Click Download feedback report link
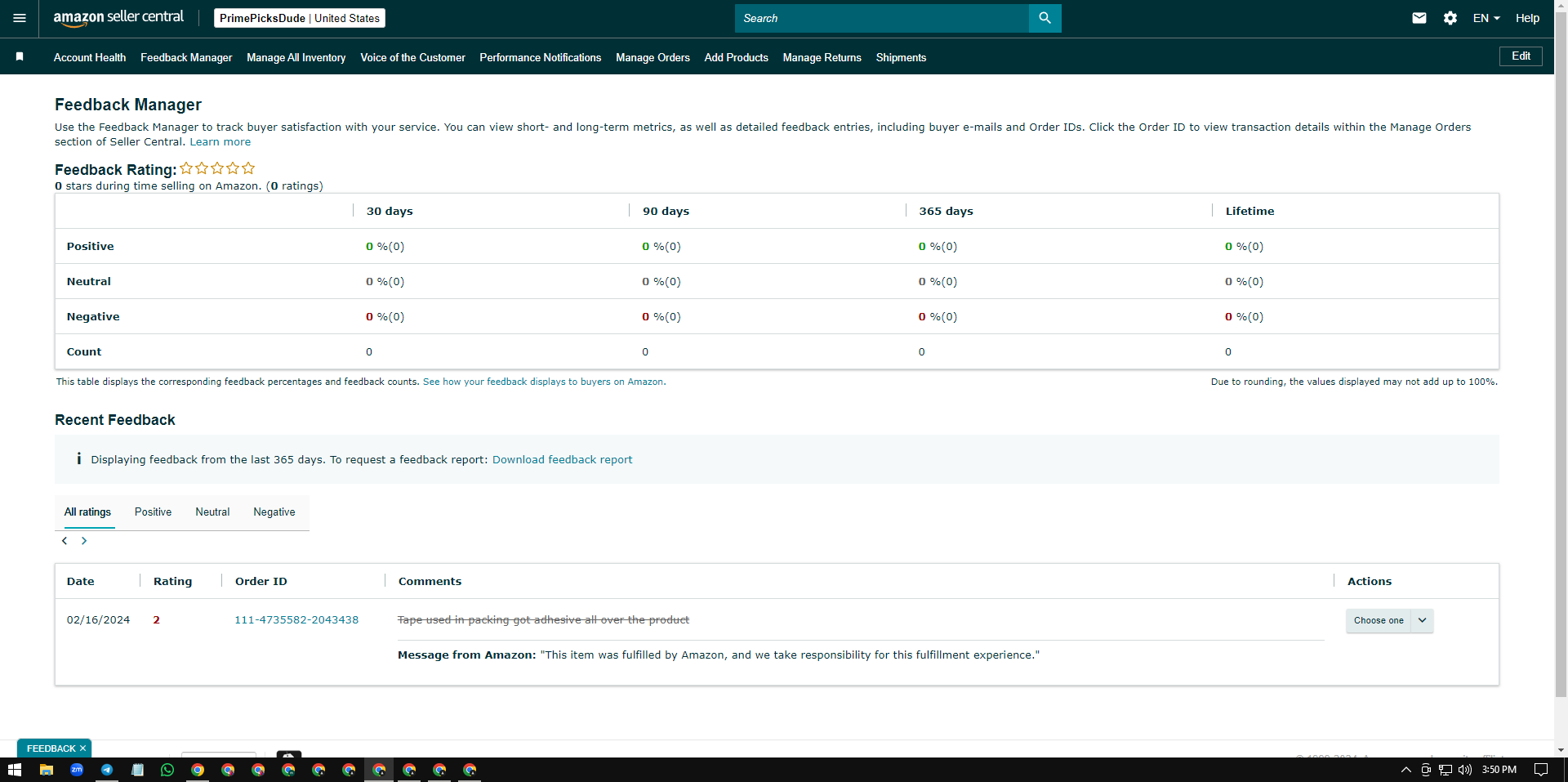The image size is (1568, 782). (x=562, y=459)
